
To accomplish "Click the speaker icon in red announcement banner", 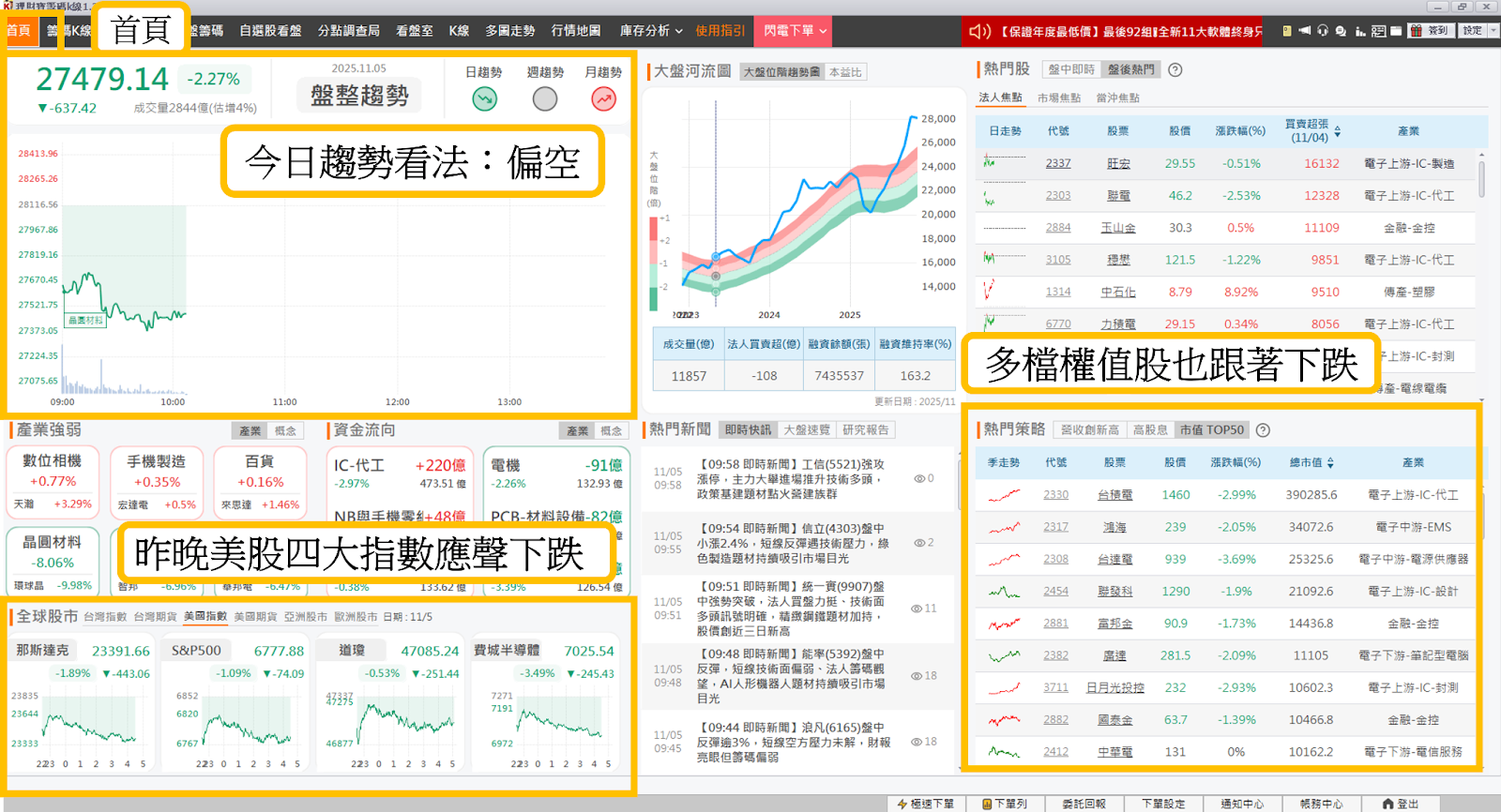I will [x=979, y=31].
